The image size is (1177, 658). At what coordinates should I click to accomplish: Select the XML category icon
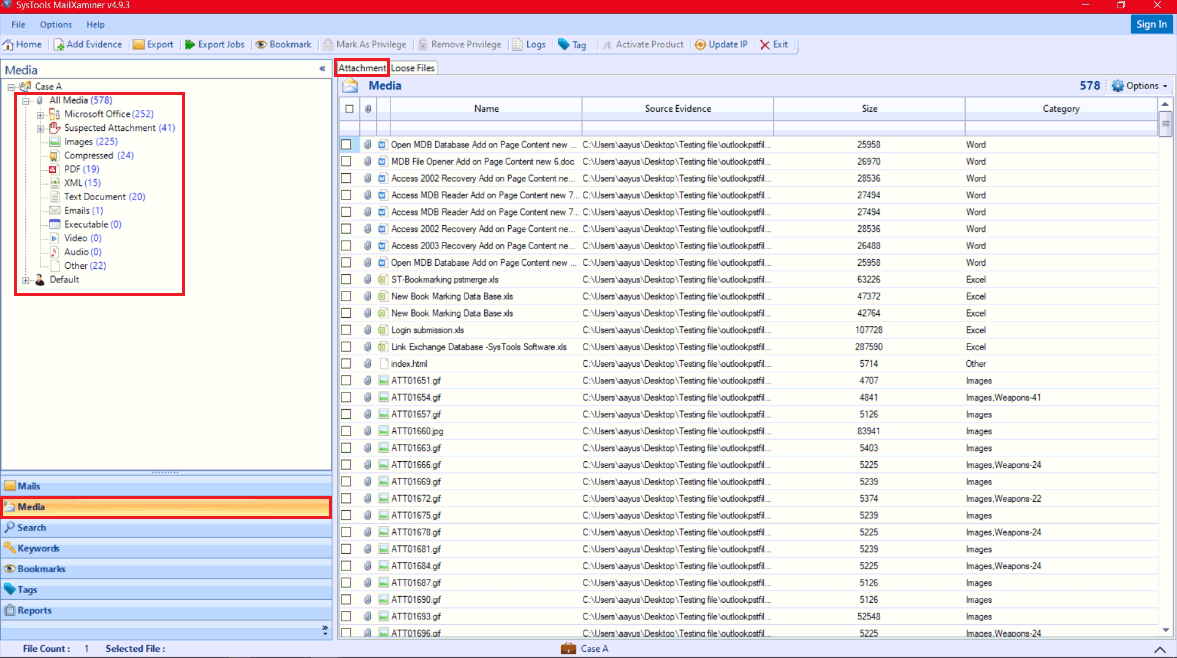[x=55, y=183]
